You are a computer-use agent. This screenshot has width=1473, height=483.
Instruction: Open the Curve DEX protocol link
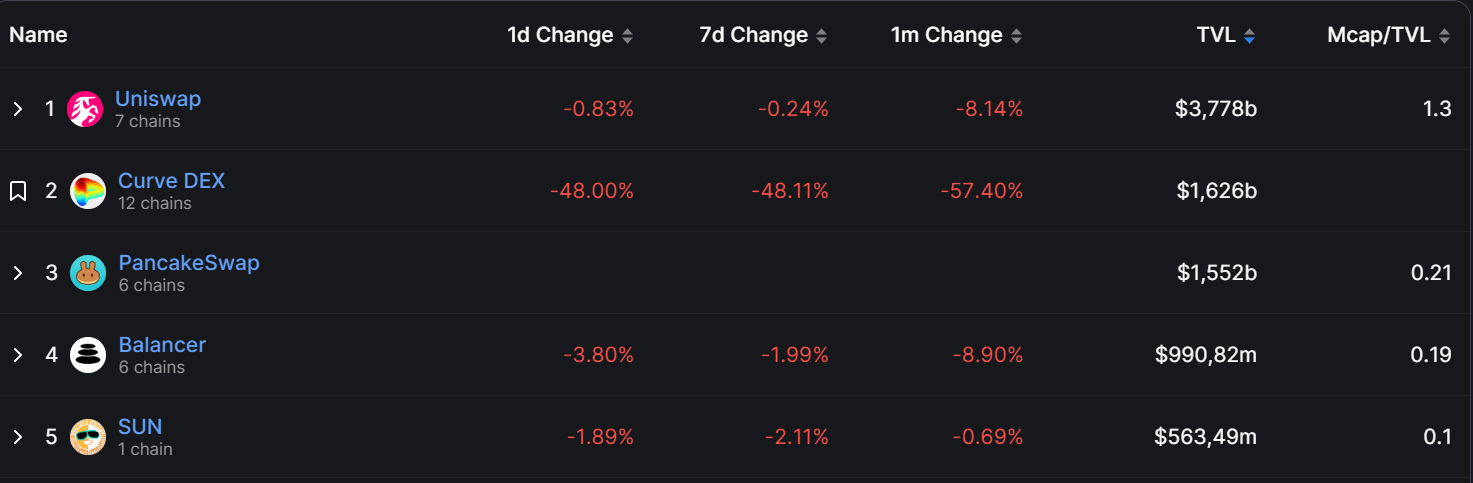coord(172,181)
